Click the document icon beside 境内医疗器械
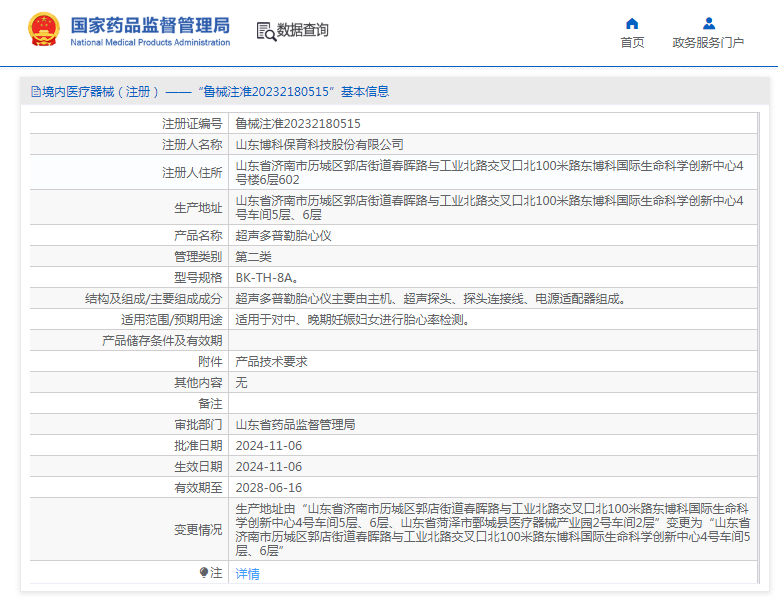This screenshot has height=597, width=778. click(36, 92)
